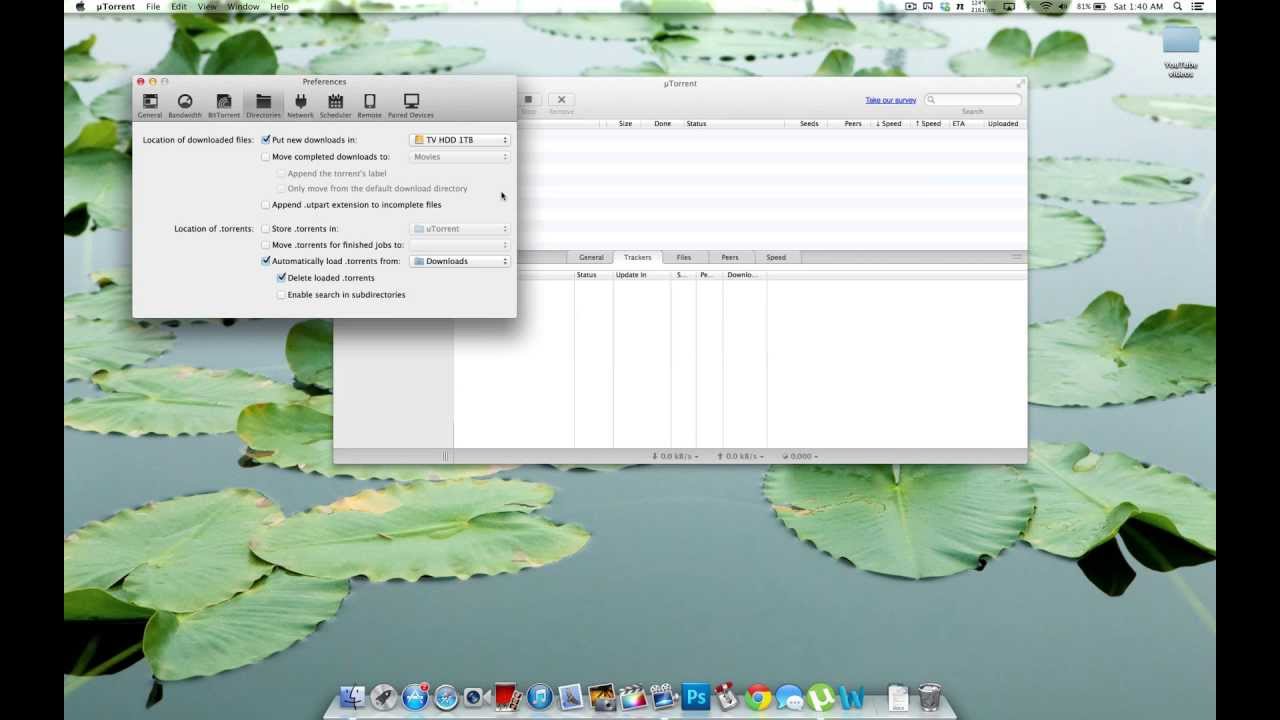
Task: Click the µTorrent search field
Action: [973, 100]
